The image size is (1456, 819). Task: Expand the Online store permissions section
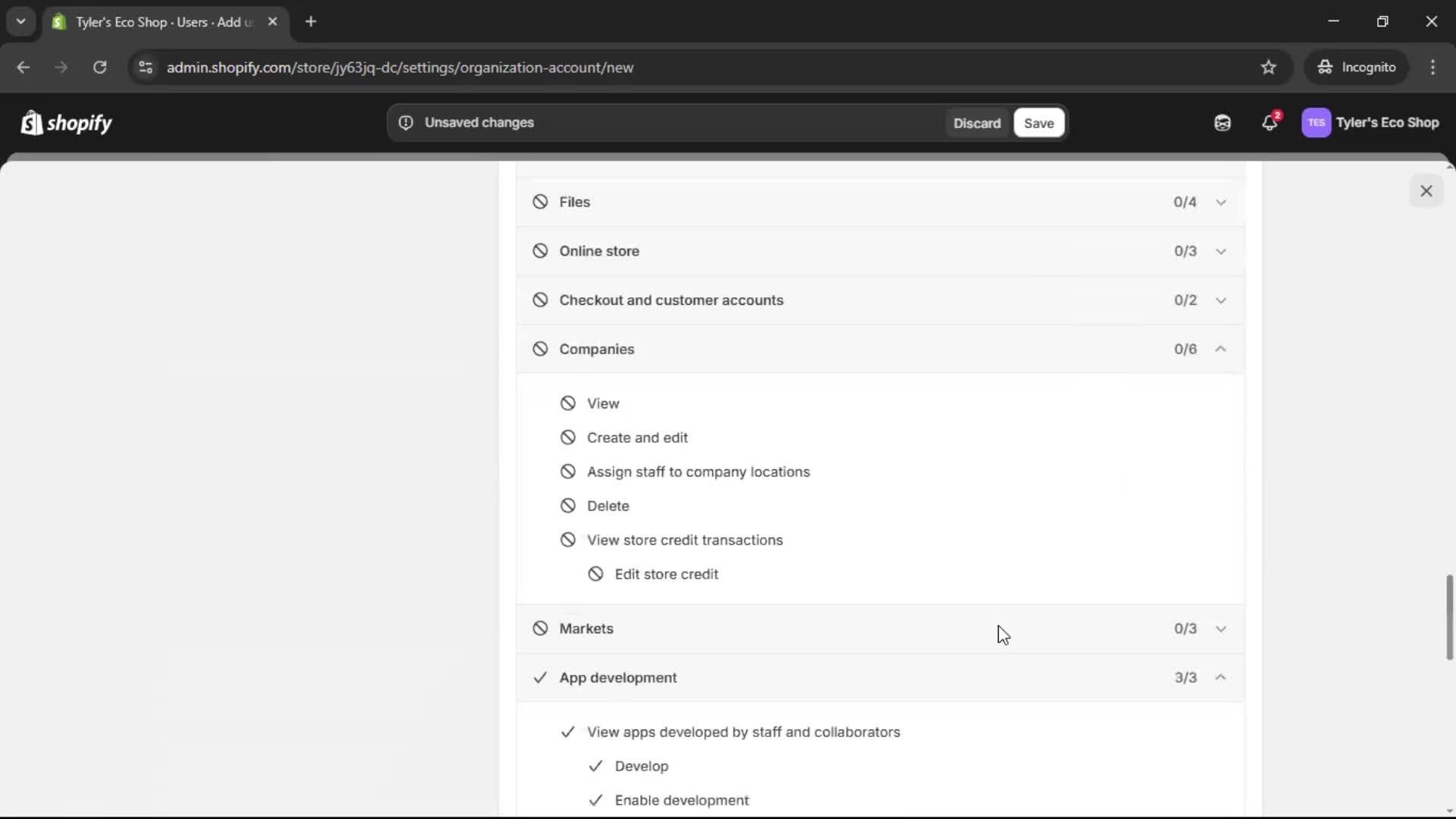(x=1220, y=250)
